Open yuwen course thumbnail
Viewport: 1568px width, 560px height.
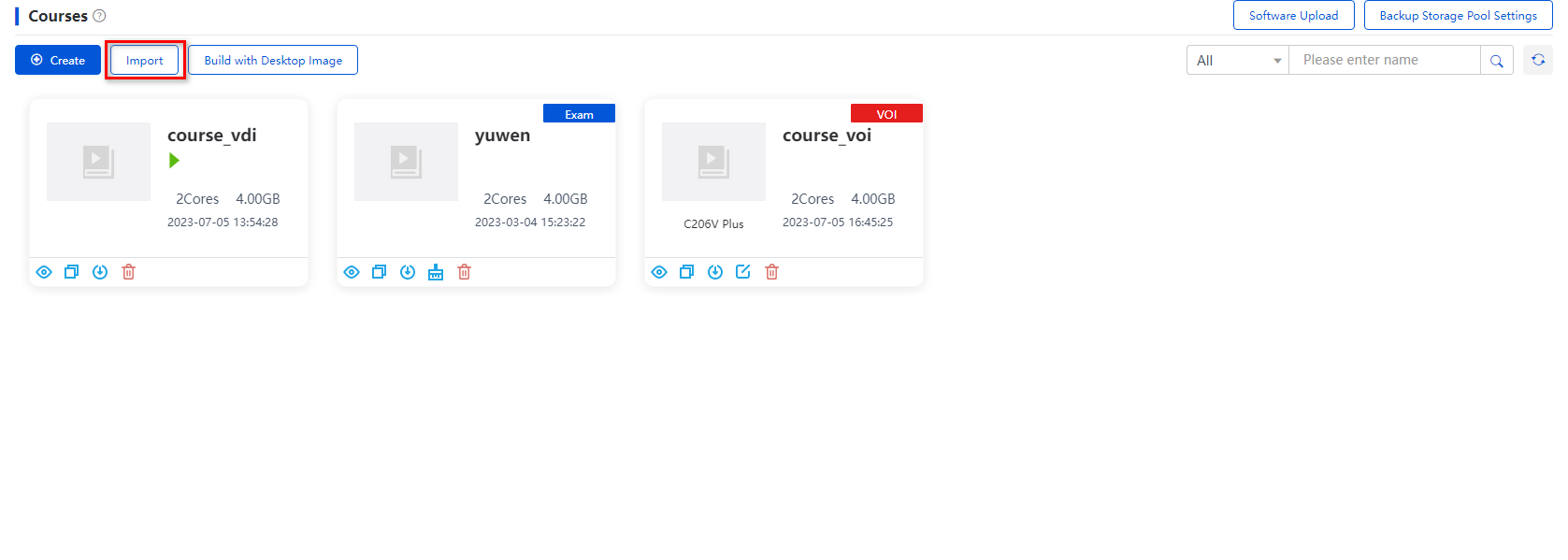coord(406,162)
